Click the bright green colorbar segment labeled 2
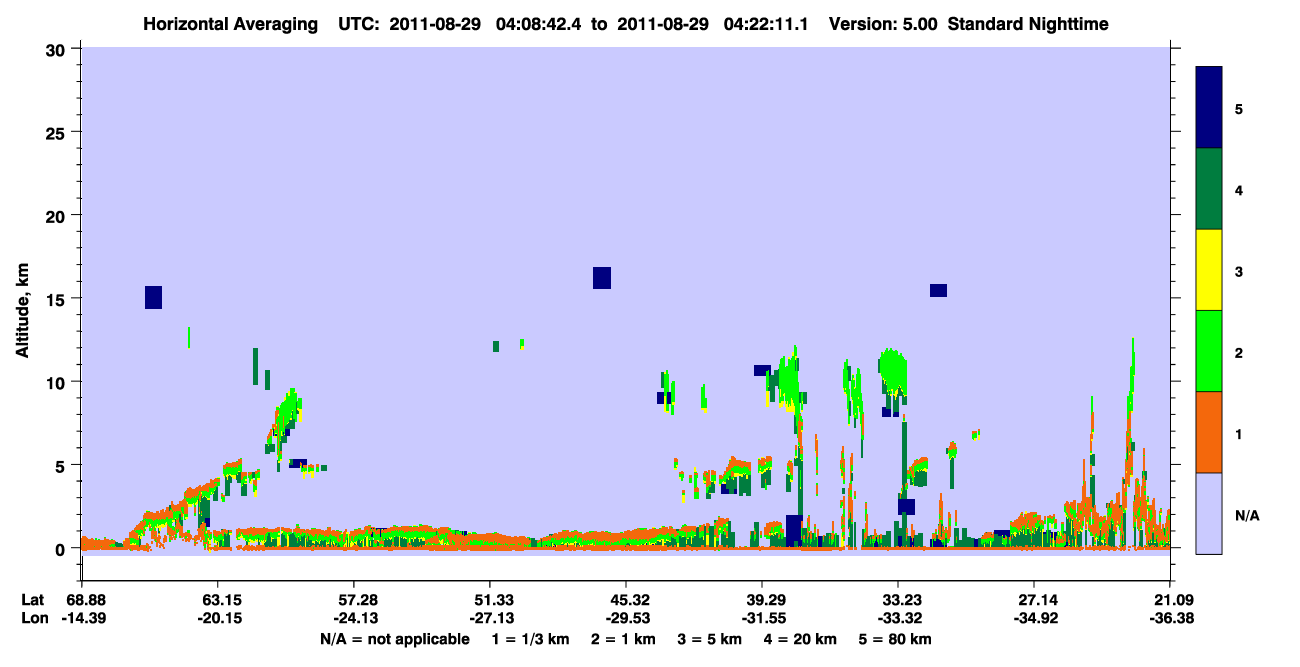 click(1209, 351)
